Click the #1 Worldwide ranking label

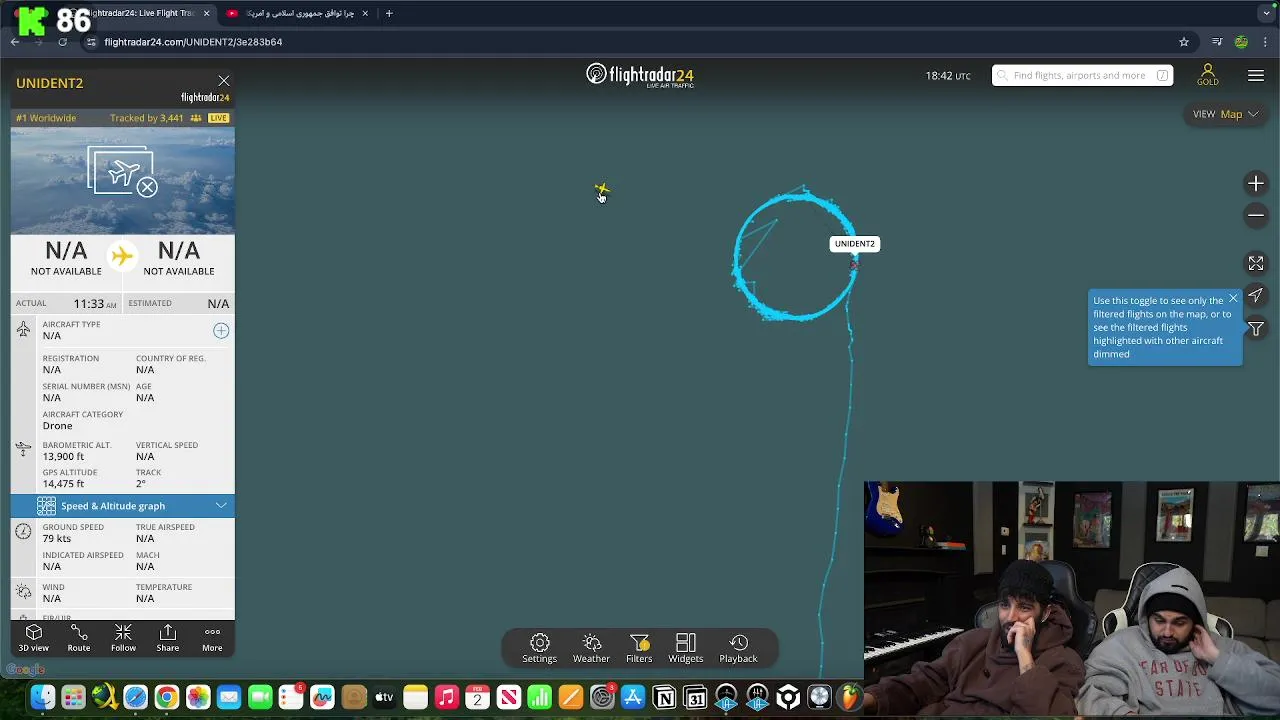coord(46,118)
